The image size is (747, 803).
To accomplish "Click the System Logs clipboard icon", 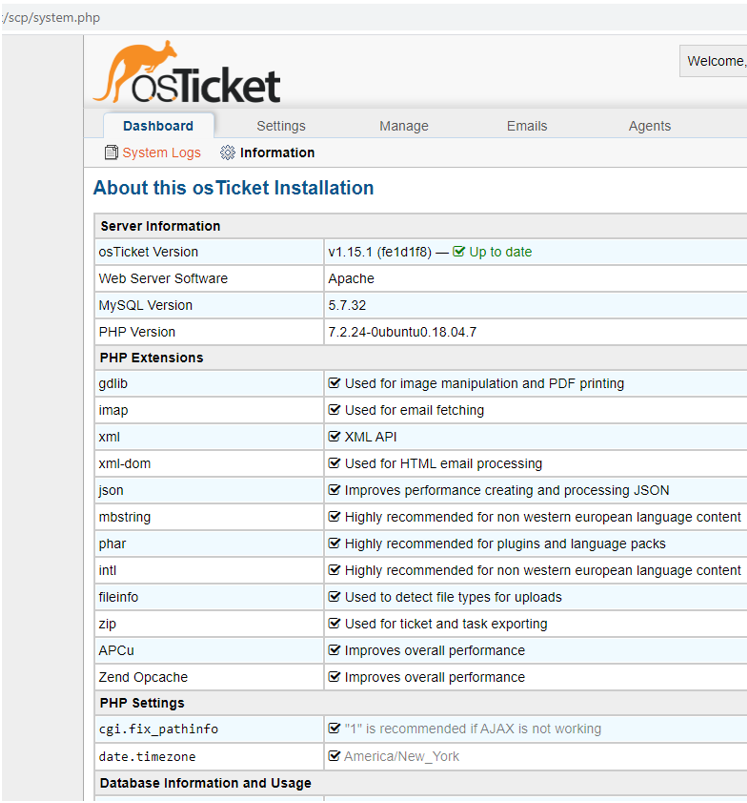I will coord(111,153).
